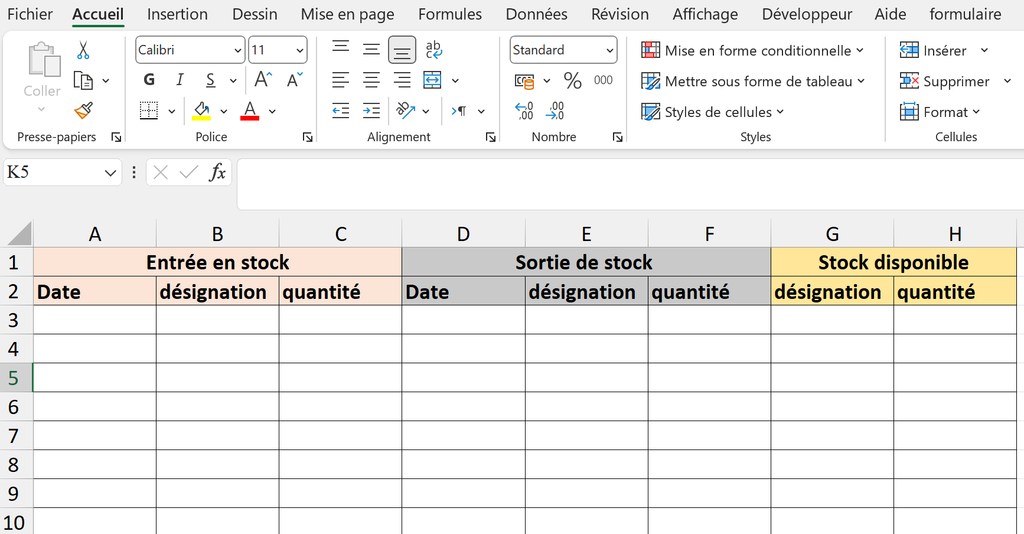This screenshot has height=534, width=1024.
Task: Toggle bottom vertical alignment
Action: tap(402, 50)
